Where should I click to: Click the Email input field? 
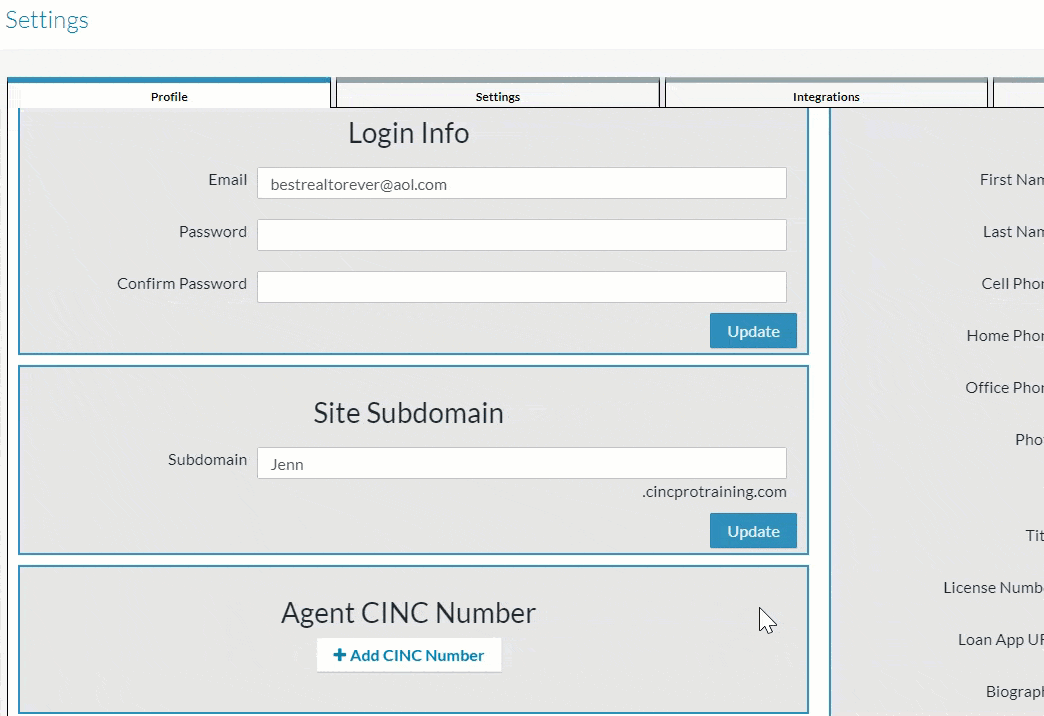(x=521, y=184)
